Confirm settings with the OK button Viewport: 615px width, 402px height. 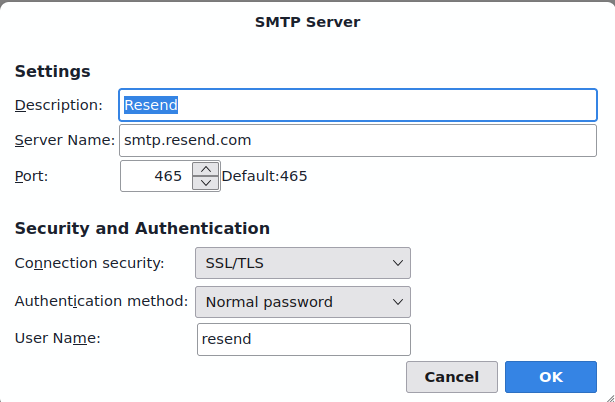(551, 377)
